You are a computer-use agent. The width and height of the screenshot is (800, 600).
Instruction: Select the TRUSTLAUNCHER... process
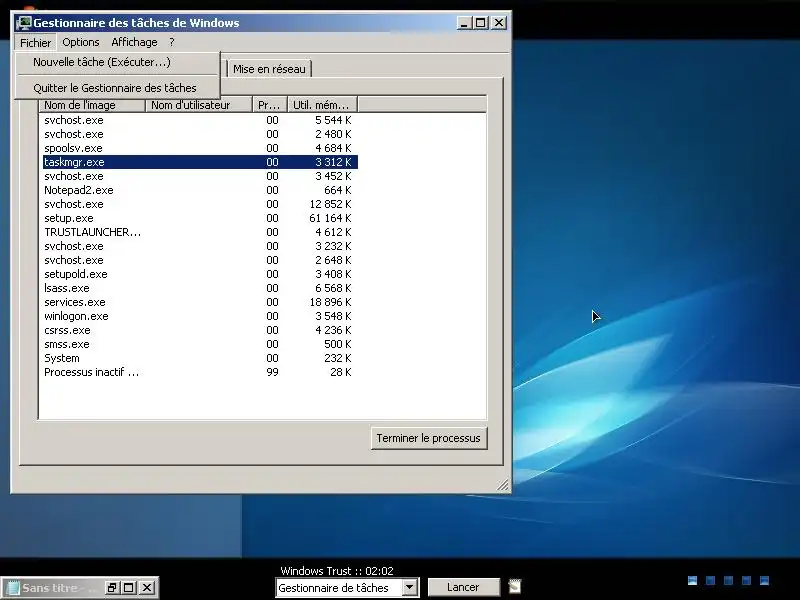[200, 232]
